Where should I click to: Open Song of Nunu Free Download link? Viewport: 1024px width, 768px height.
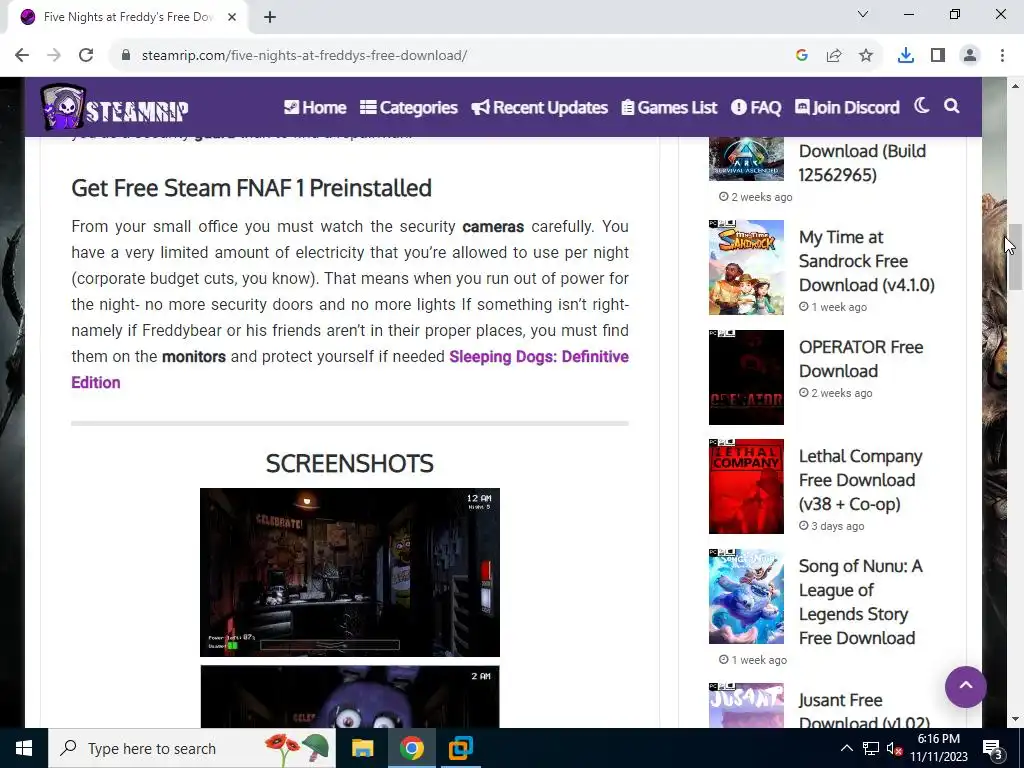pyautogui.click(x=861, y=601)
